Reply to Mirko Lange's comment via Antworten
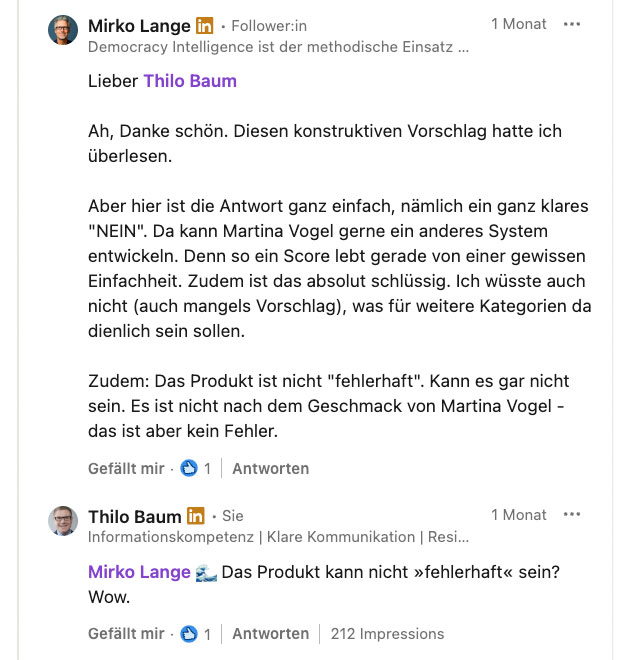The image size is (631, 660). pyautogui.click(x=270, y=468)
